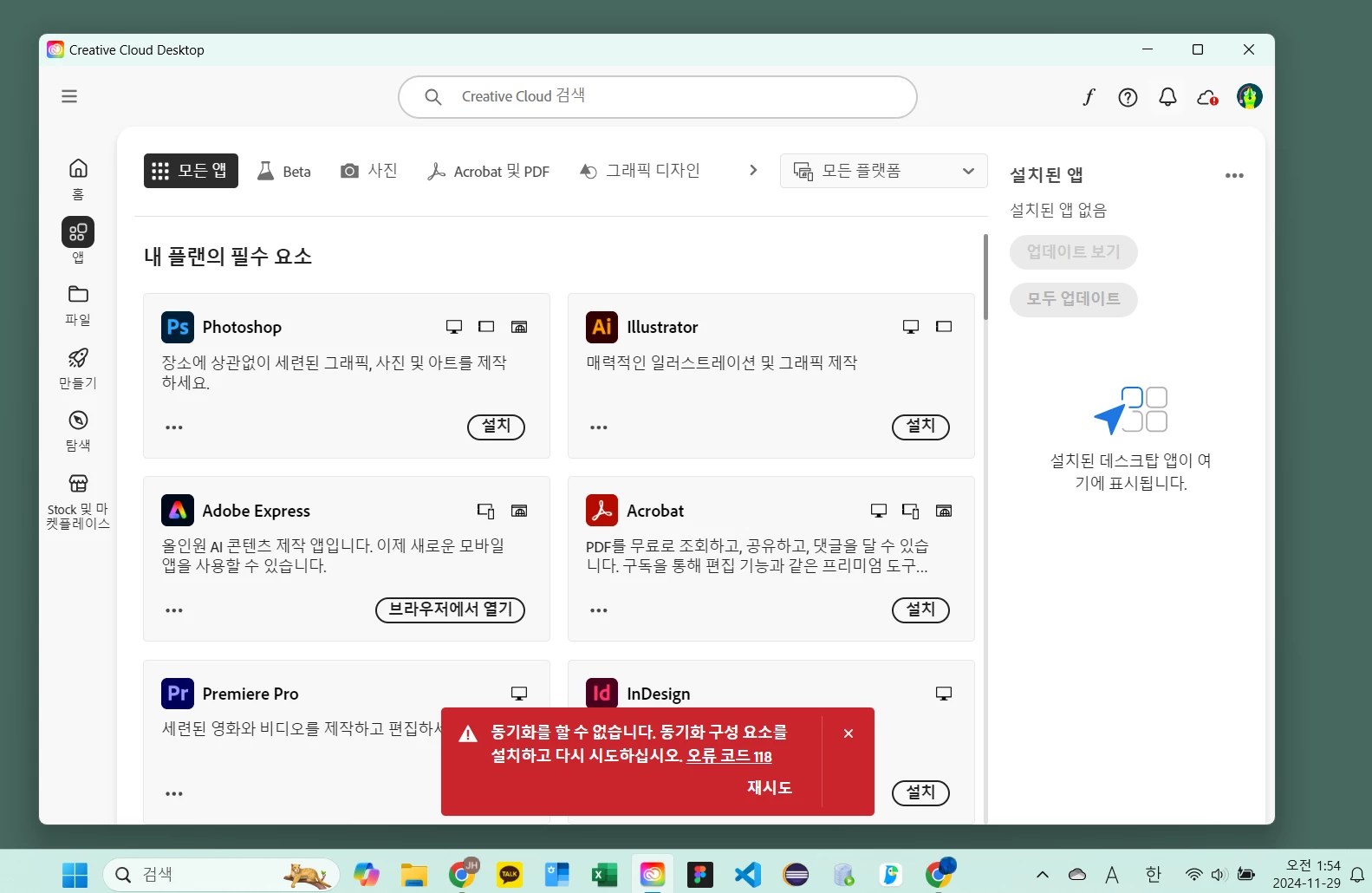Image resolution: width=1372 pixels, height=893 pixels.
Task: Click the Photoshop app icon
Action: pos(178,327)
